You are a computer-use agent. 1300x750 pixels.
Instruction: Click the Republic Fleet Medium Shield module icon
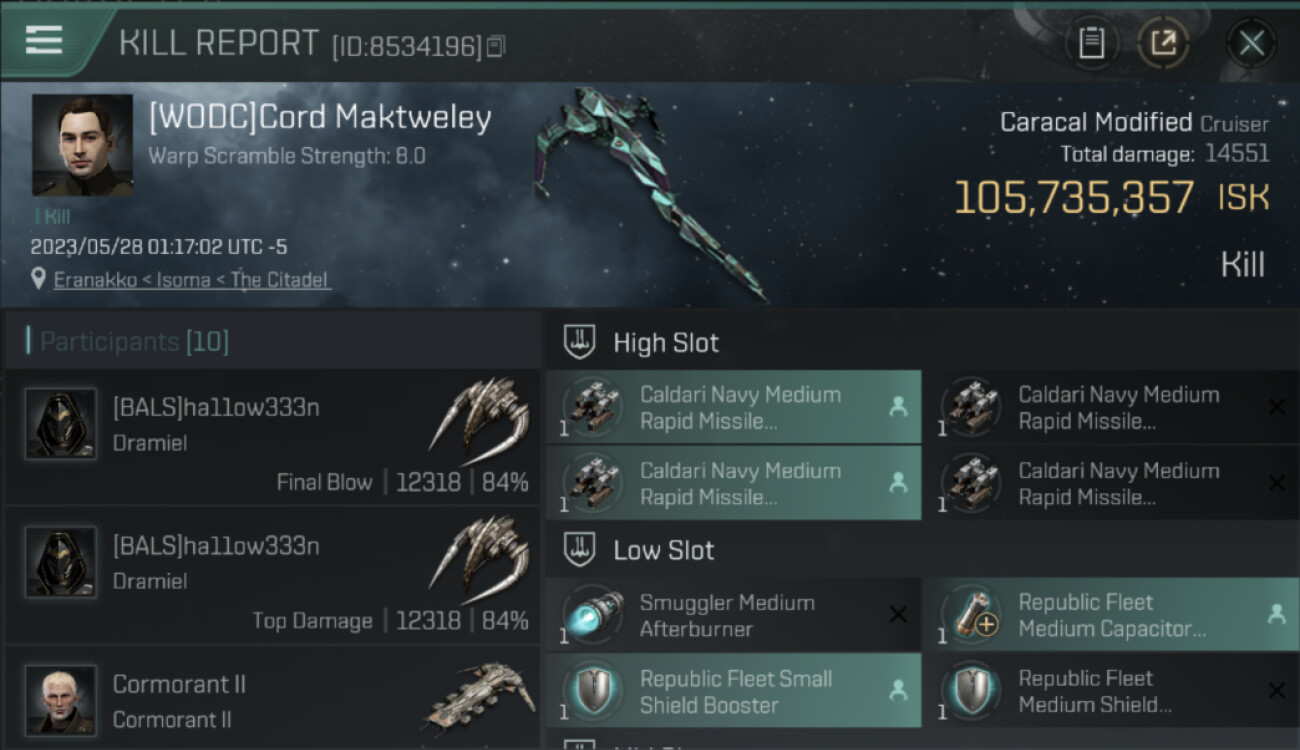pos(971,691)
